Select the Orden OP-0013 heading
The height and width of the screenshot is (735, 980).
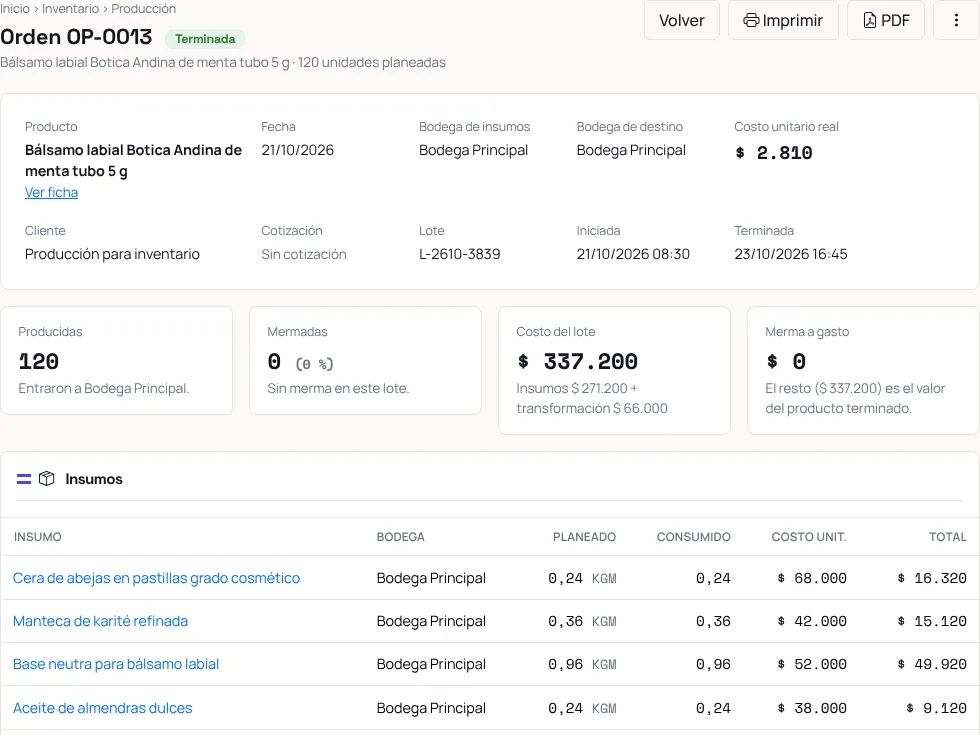(x=76, y=37)
